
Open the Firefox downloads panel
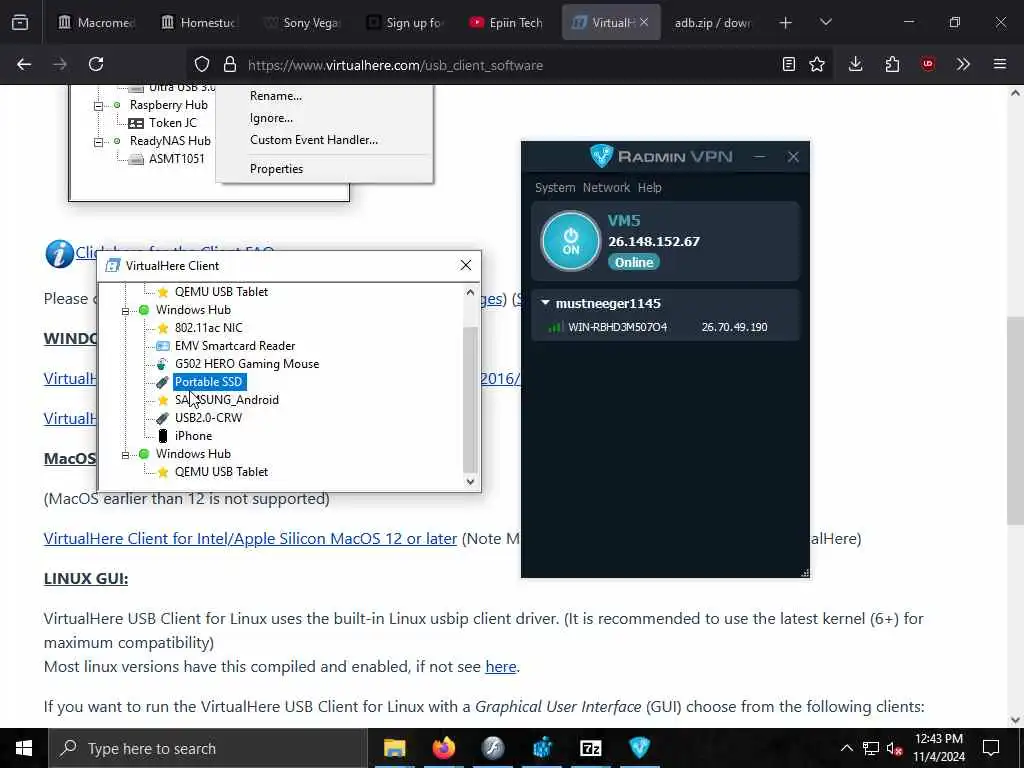(x=856, y=65)
